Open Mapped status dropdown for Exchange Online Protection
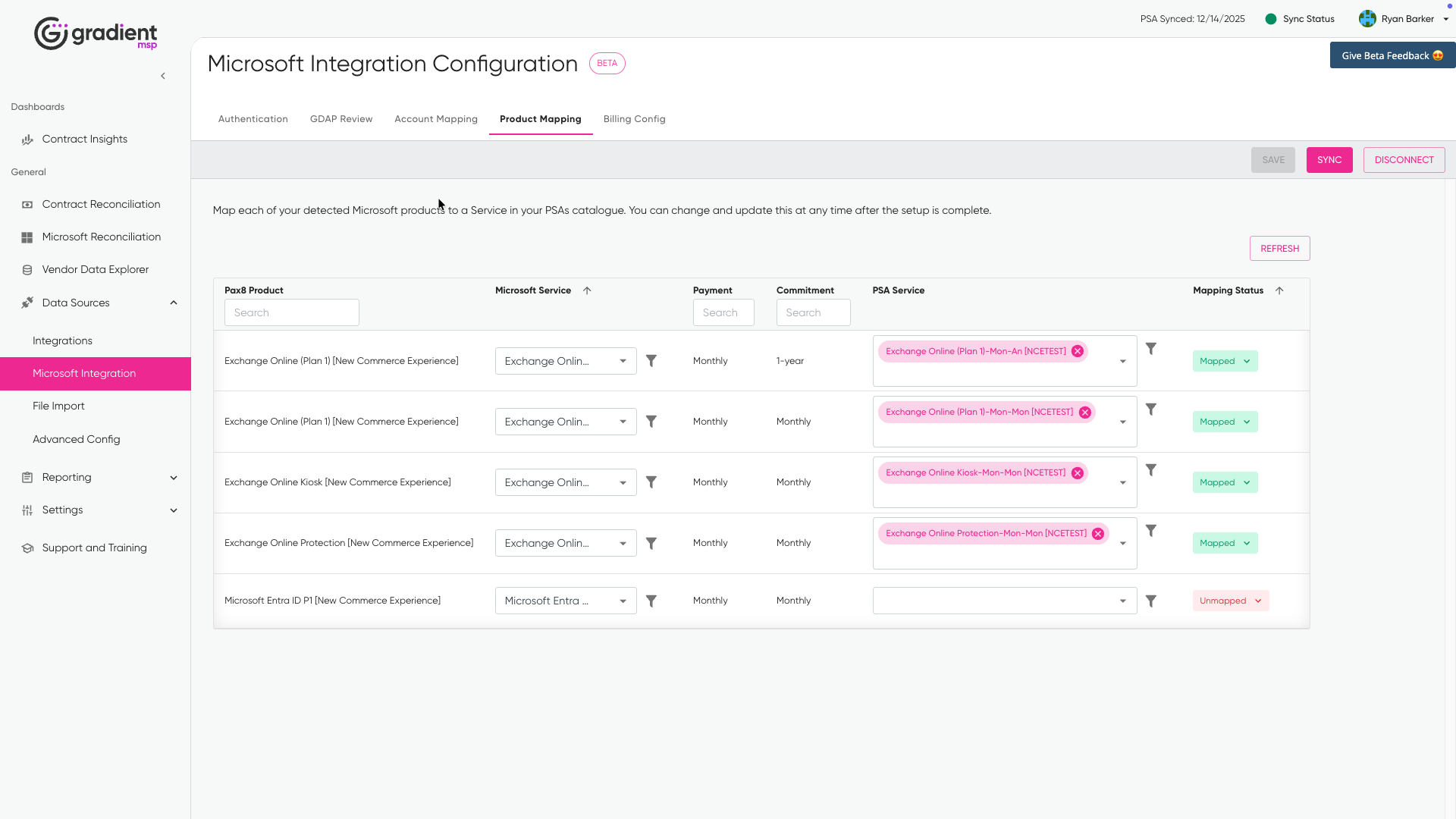The height and width of the screenshot is (819, 1456). point(1225,543)
